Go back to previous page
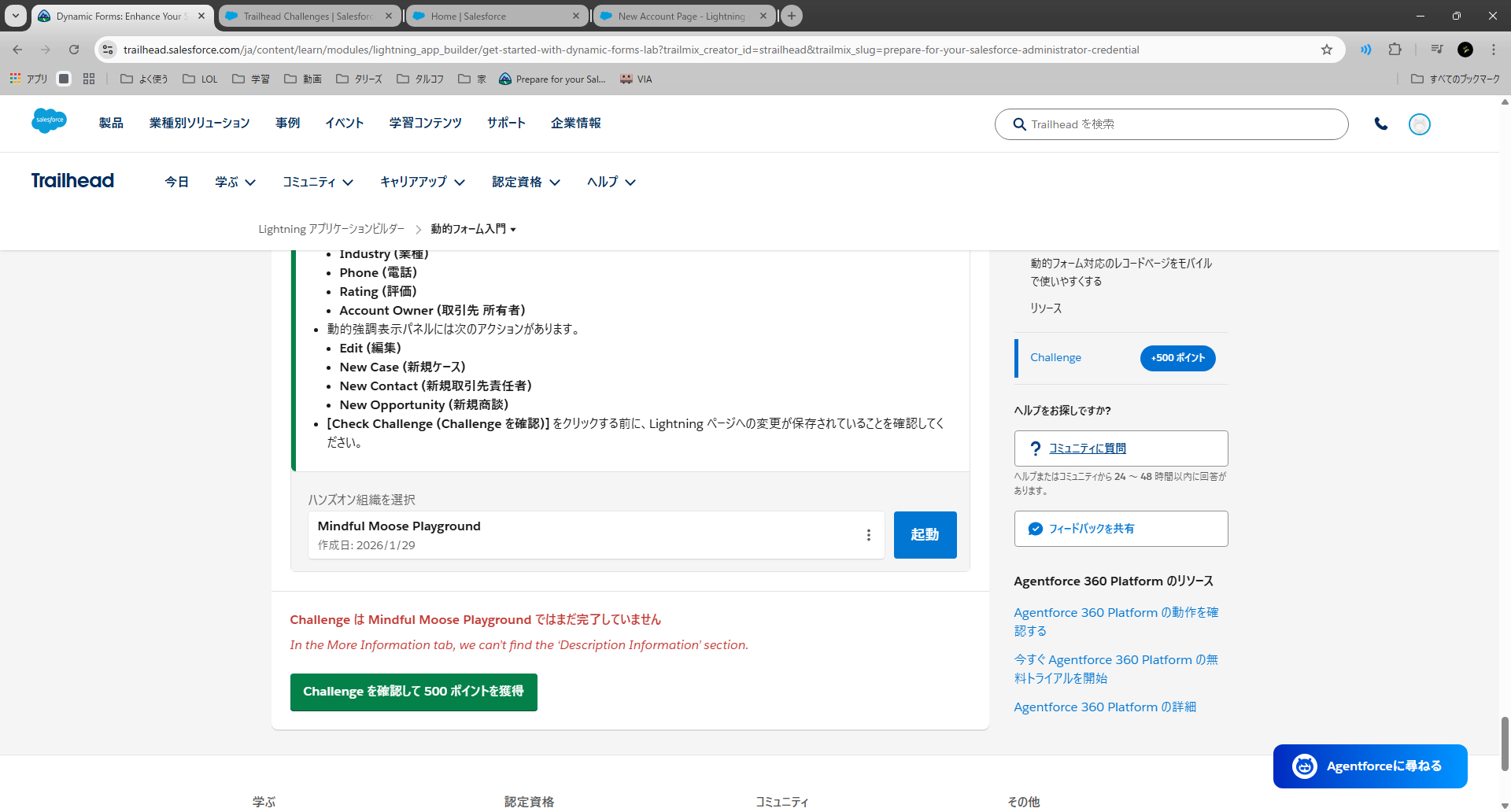This screenshot has height=812, width=1511. pyautogui.click(x=17, y=50)
